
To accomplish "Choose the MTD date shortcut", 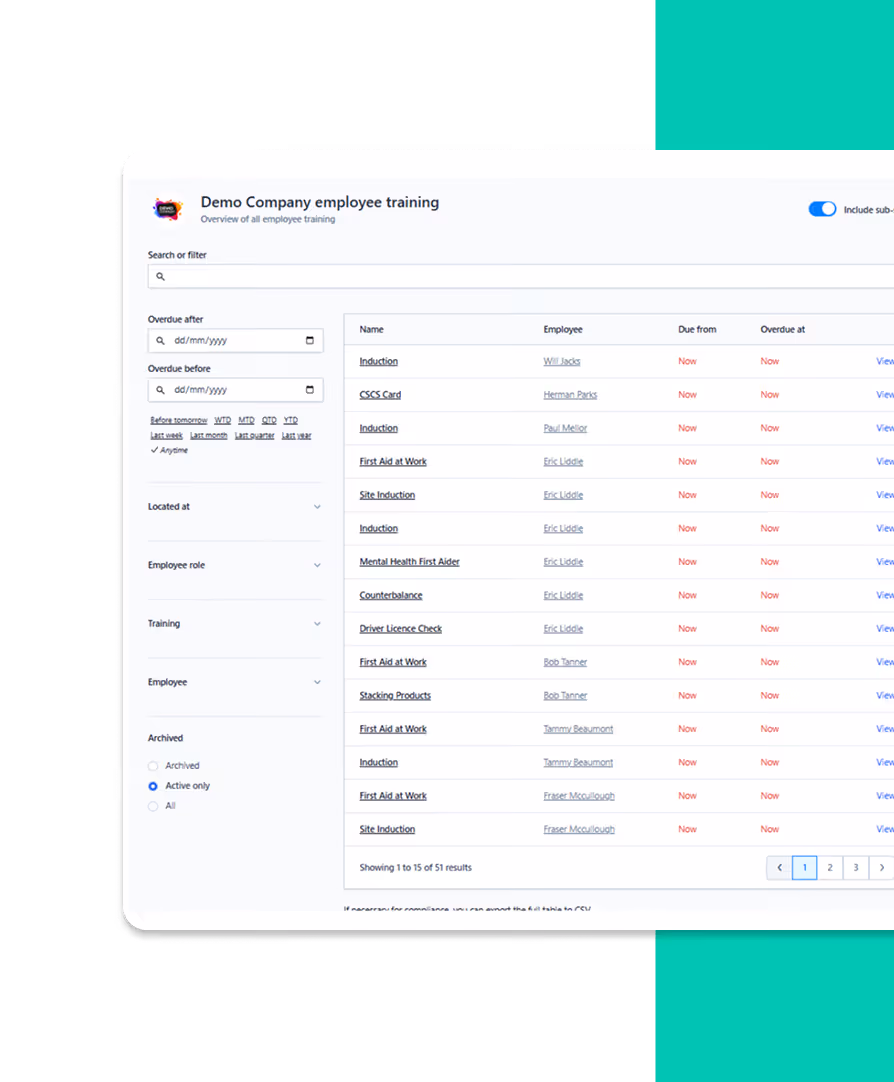I will coord(246,420).
